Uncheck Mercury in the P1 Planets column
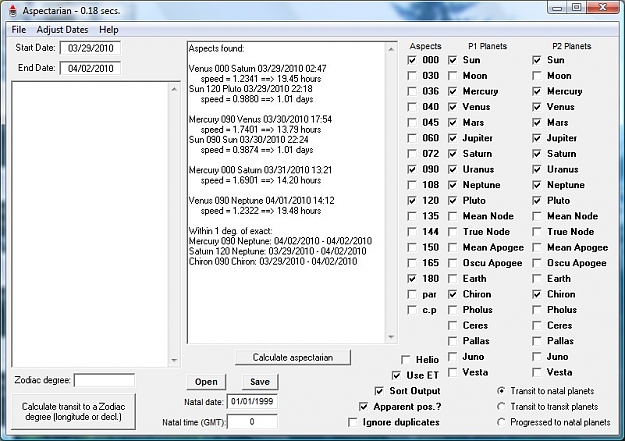This screenshot has width=625, height=441. pyautogui.click(x=452, y=91)
